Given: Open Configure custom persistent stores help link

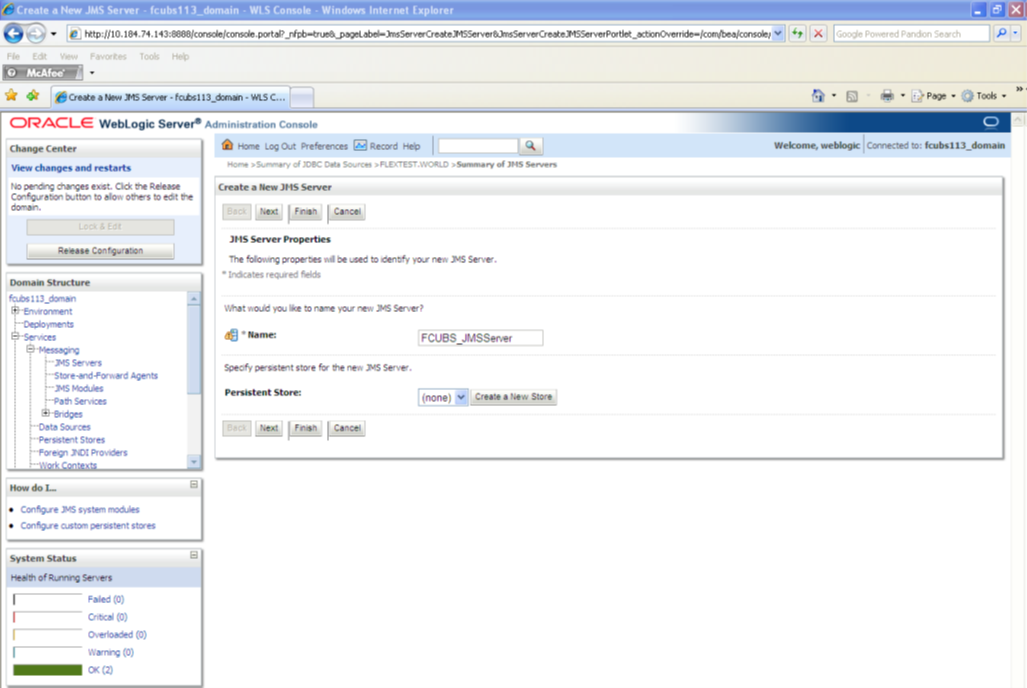Looking at the screenshot, I should coord(88,526).
